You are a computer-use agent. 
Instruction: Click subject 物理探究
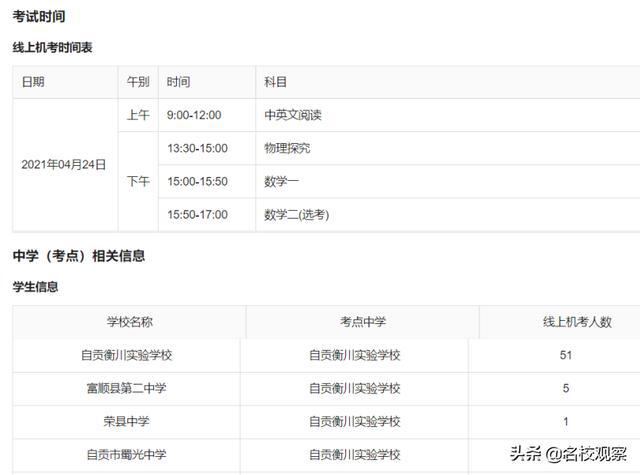287,148
